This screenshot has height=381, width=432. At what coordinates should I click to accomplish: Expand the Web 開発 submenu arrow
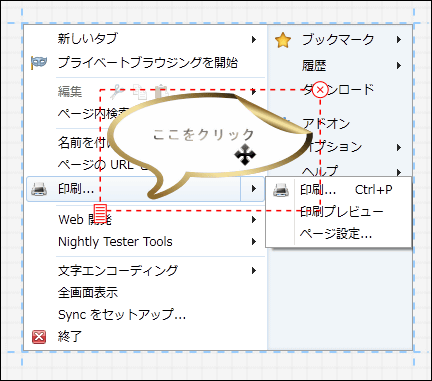[x=254, y=219]
